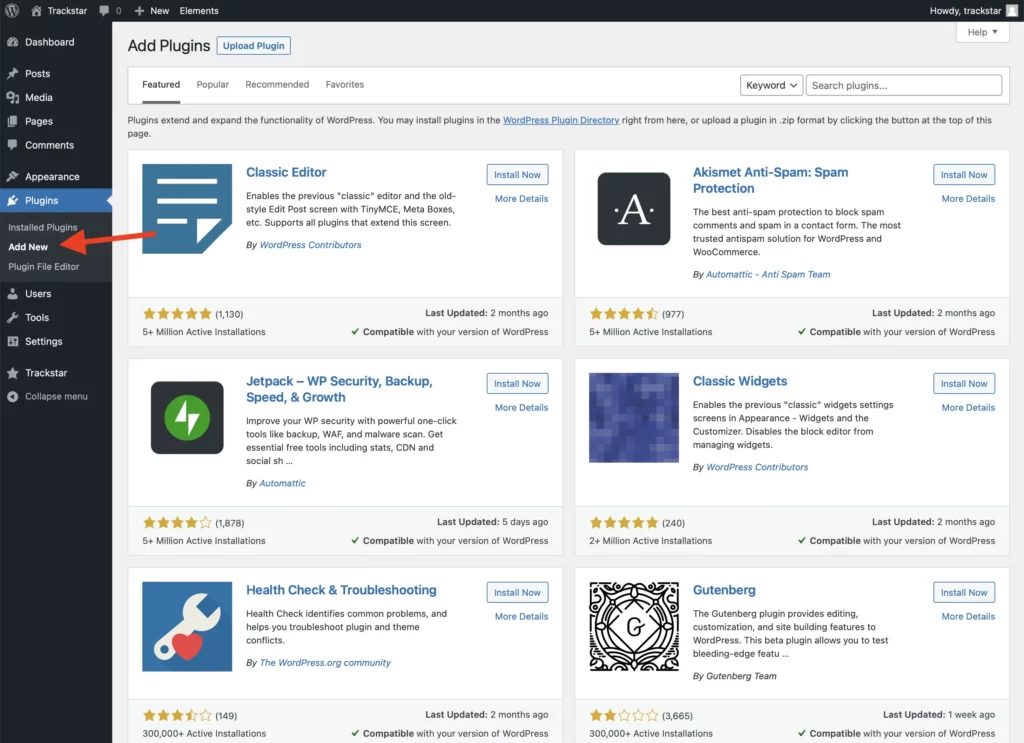The width and height of the screenshot is (1024, 743).
Task: Open the Trackstar site home icon
Action: [36, 10]
